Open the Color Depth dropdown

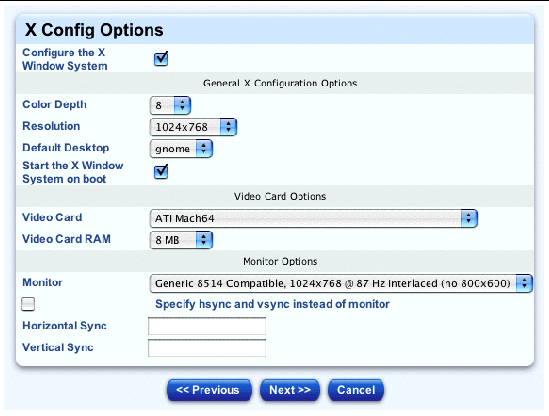click(170, 105)
